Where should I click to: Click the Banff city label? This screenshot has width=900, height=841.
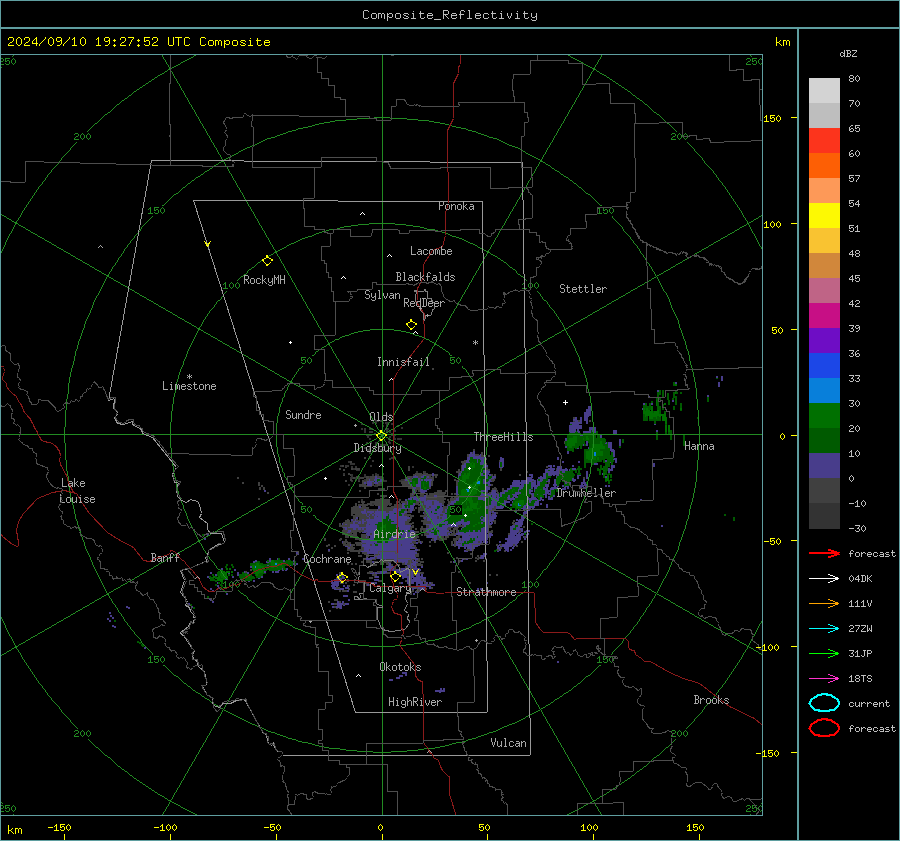click(x=165, y=557)
